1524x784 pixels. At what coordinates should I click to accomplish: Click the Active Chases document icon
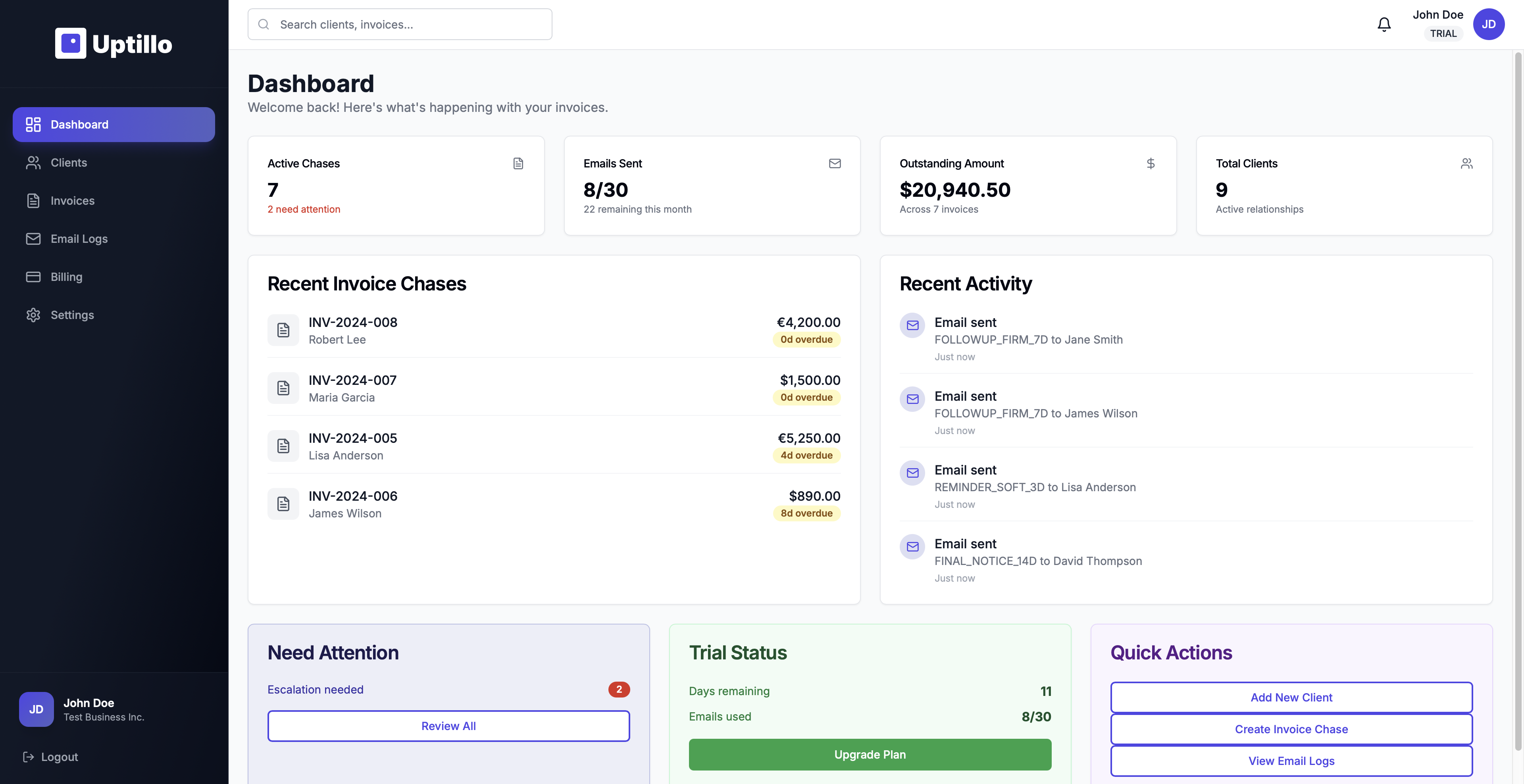[518, 163]
